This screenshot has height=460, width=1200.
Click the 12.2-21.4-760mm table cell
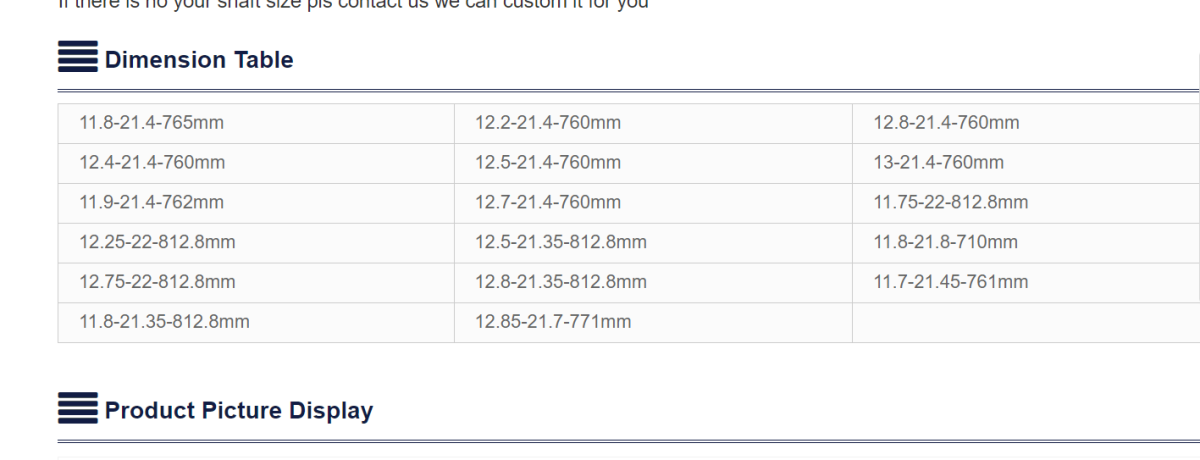(x=653, y=123)
